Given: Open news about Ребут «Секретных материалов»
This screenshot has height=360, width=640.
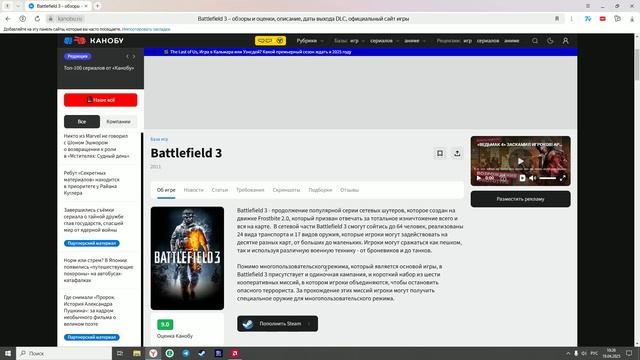Looking at the screenshot, I should coord(92,183).
